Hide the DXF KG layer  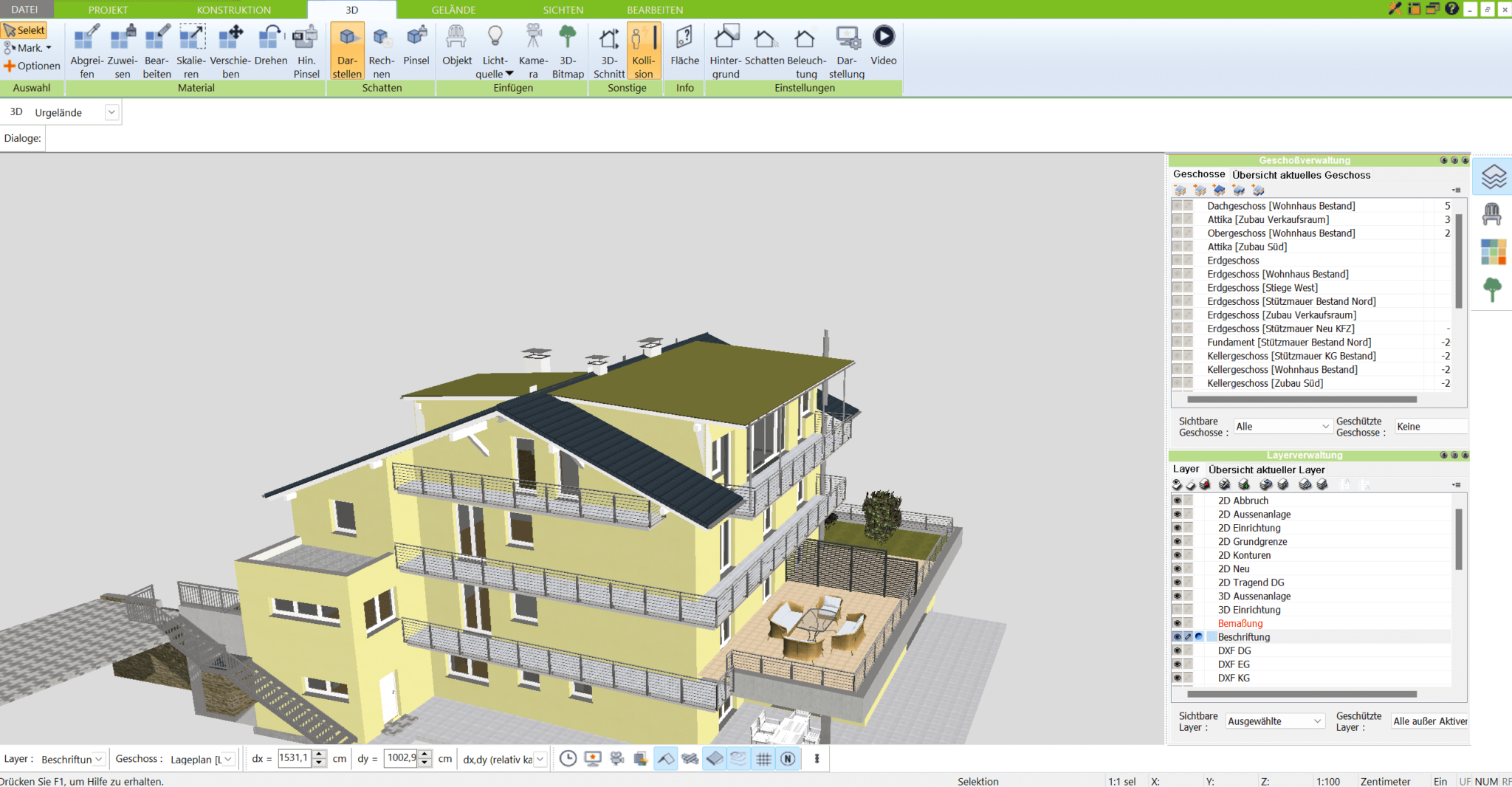pos(1177,678)
